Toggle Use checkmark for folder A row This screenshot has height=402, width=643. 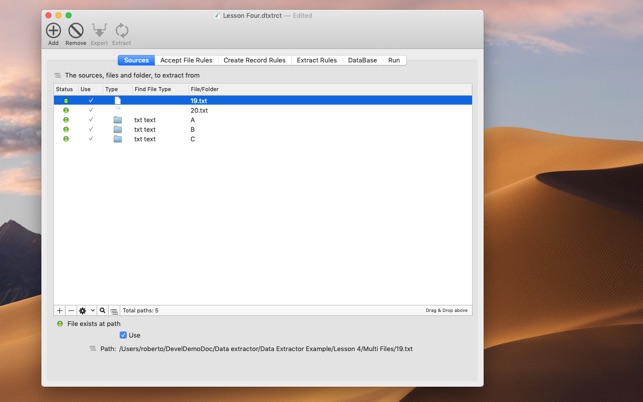[x=91, y=120]
